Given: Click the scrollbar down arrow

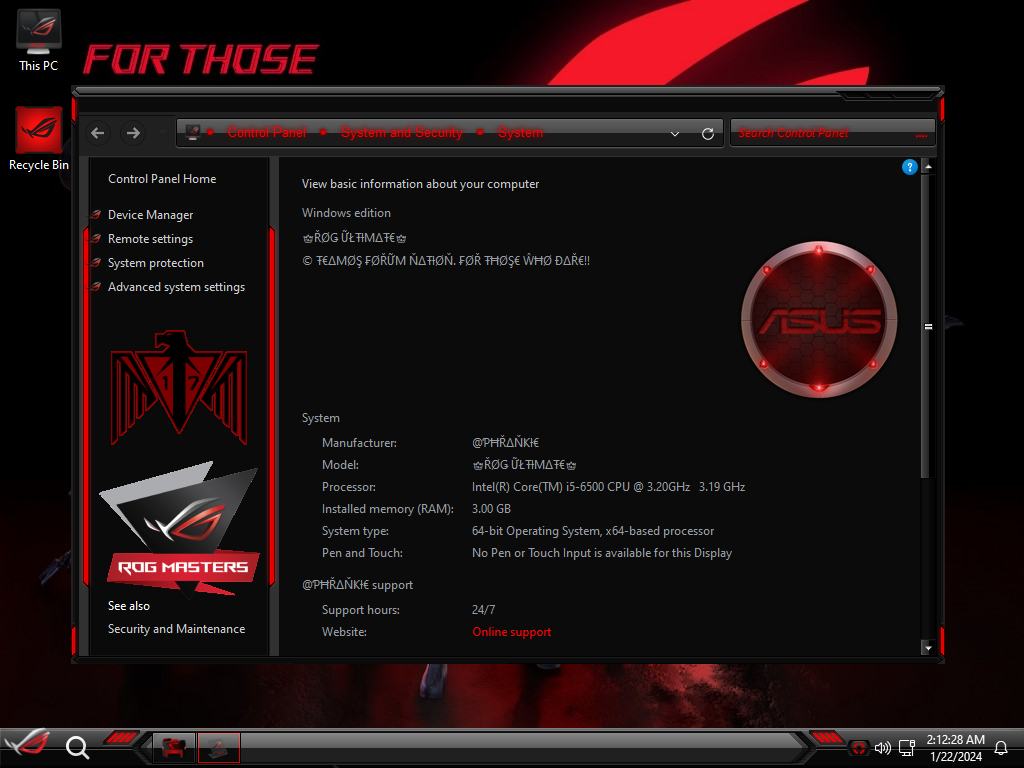Looking at the screenshot, I should (928, 648).
